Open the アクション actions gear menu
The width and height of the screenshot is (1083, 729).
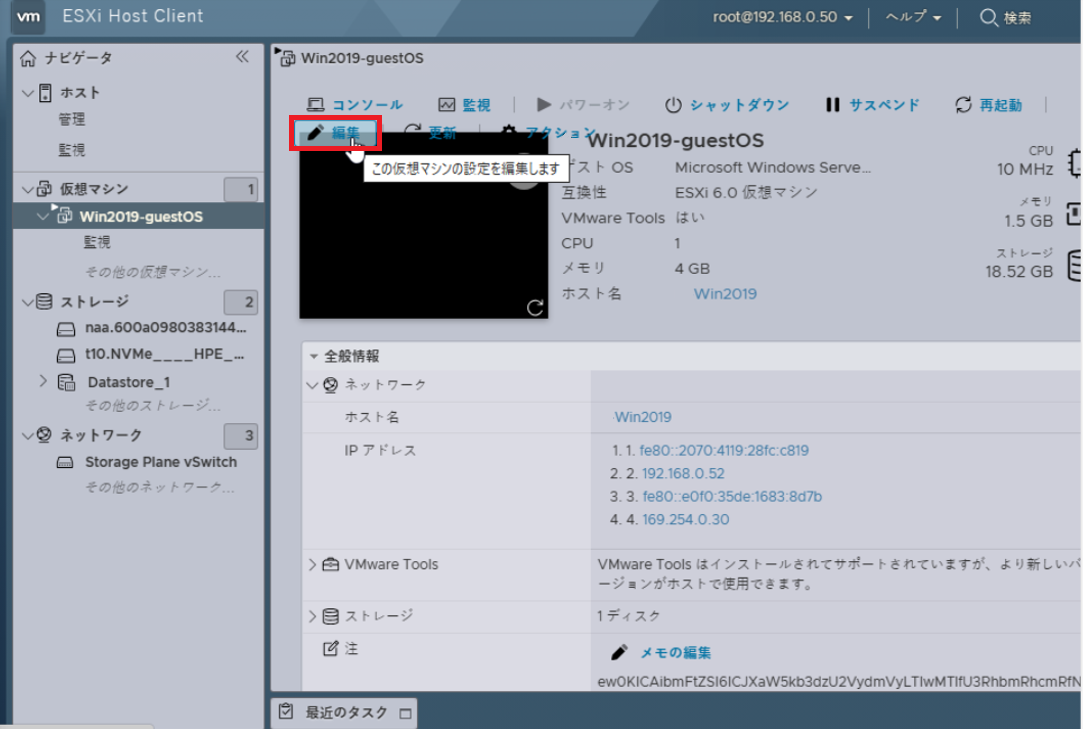[x=548, y=132]
